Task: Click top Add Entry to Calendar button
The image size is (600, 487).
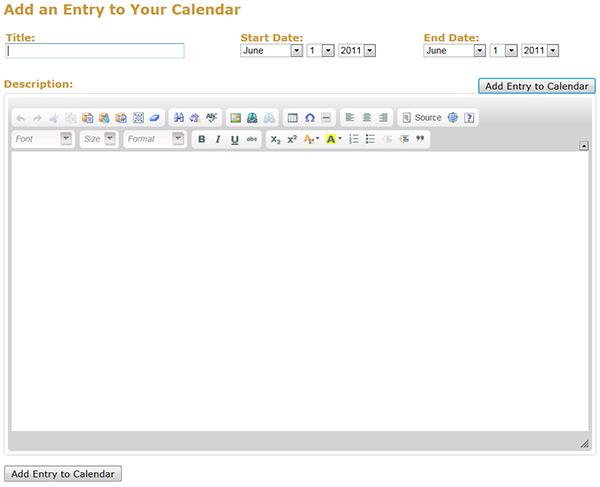Action: (537, 86)
